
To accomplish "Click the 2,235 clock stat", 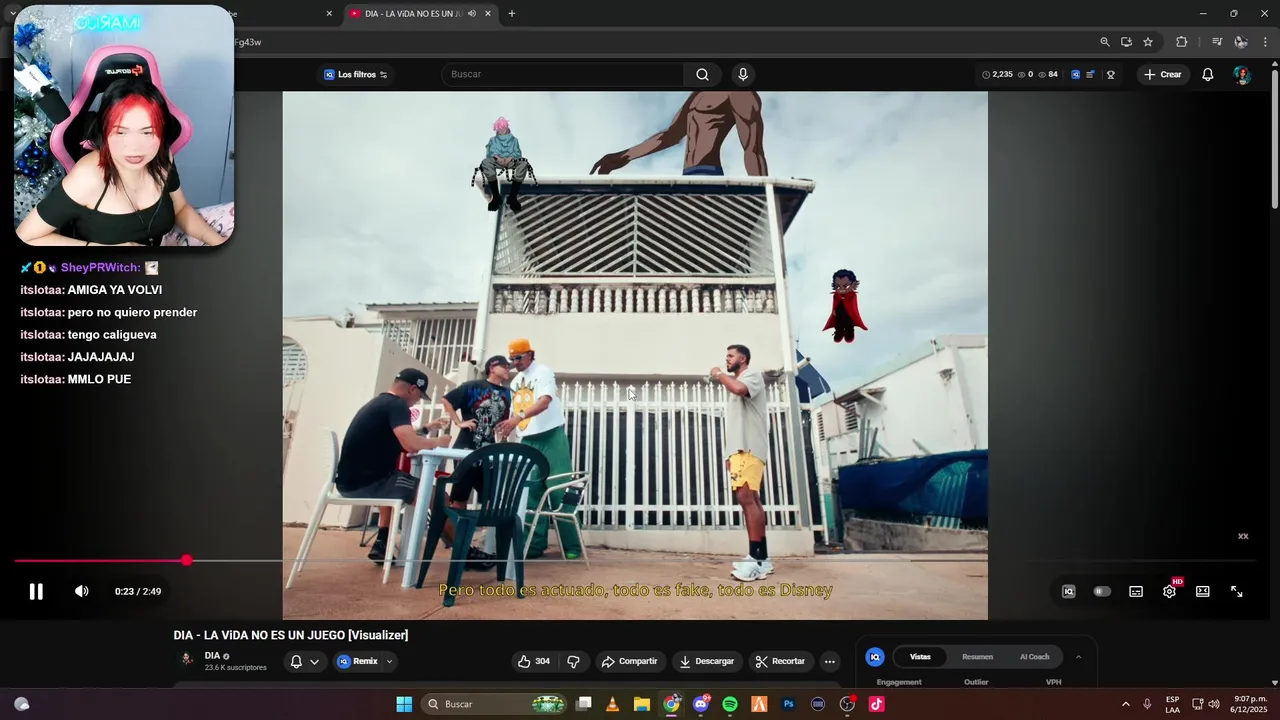I will (x=997, y=74).
